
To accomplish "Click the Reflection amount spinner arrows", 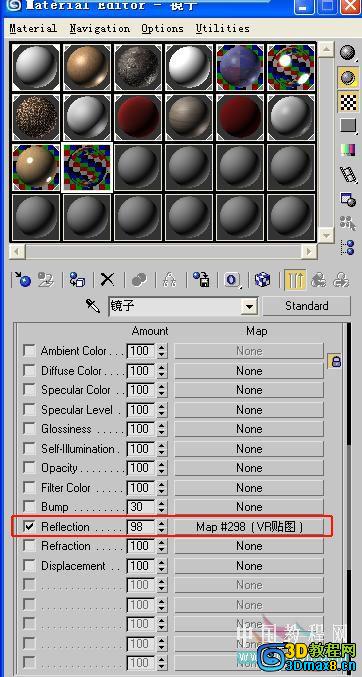I will coord(162,527).
